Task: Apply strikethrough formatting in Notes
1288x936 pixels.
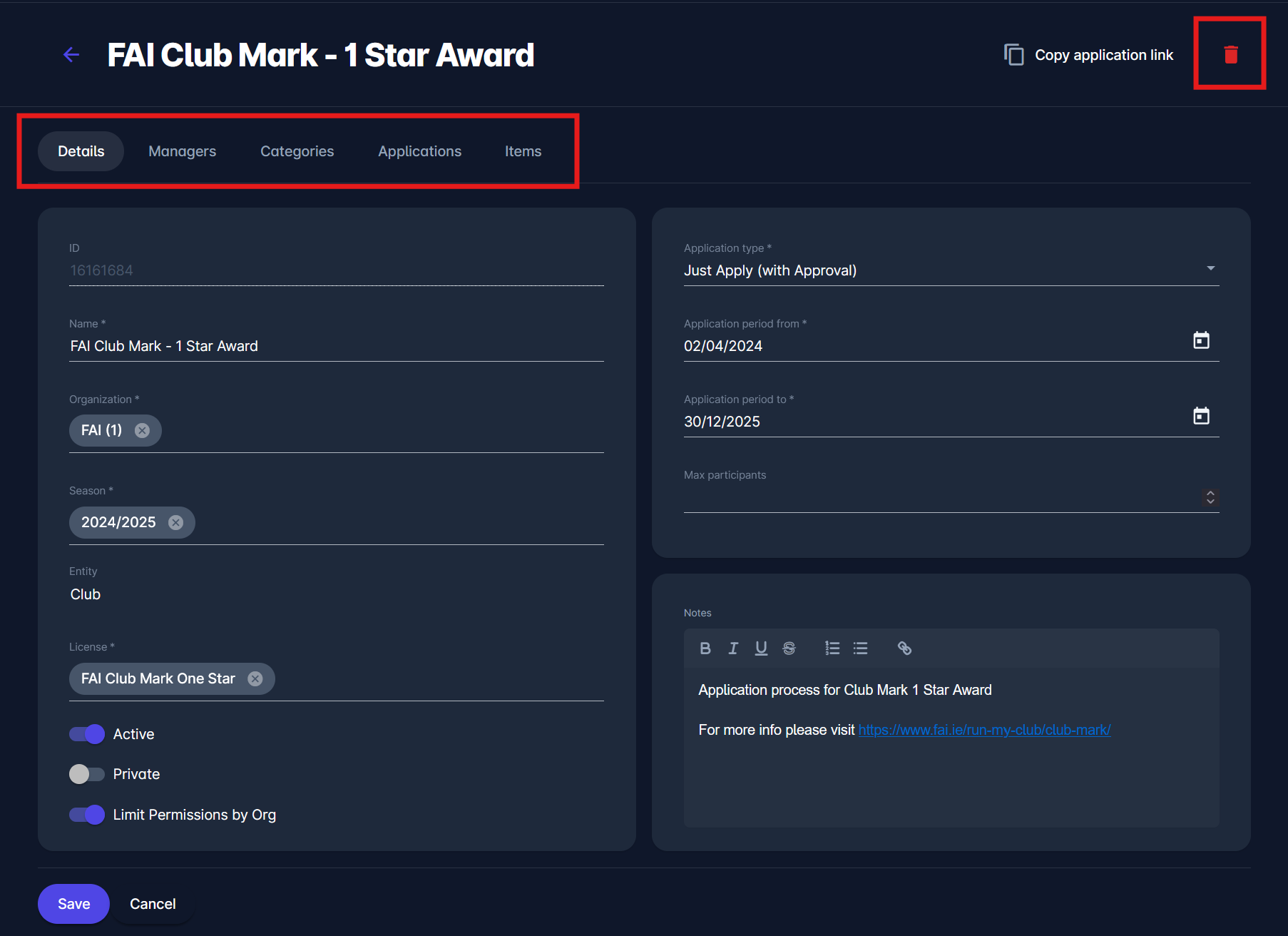Action: 789,648
